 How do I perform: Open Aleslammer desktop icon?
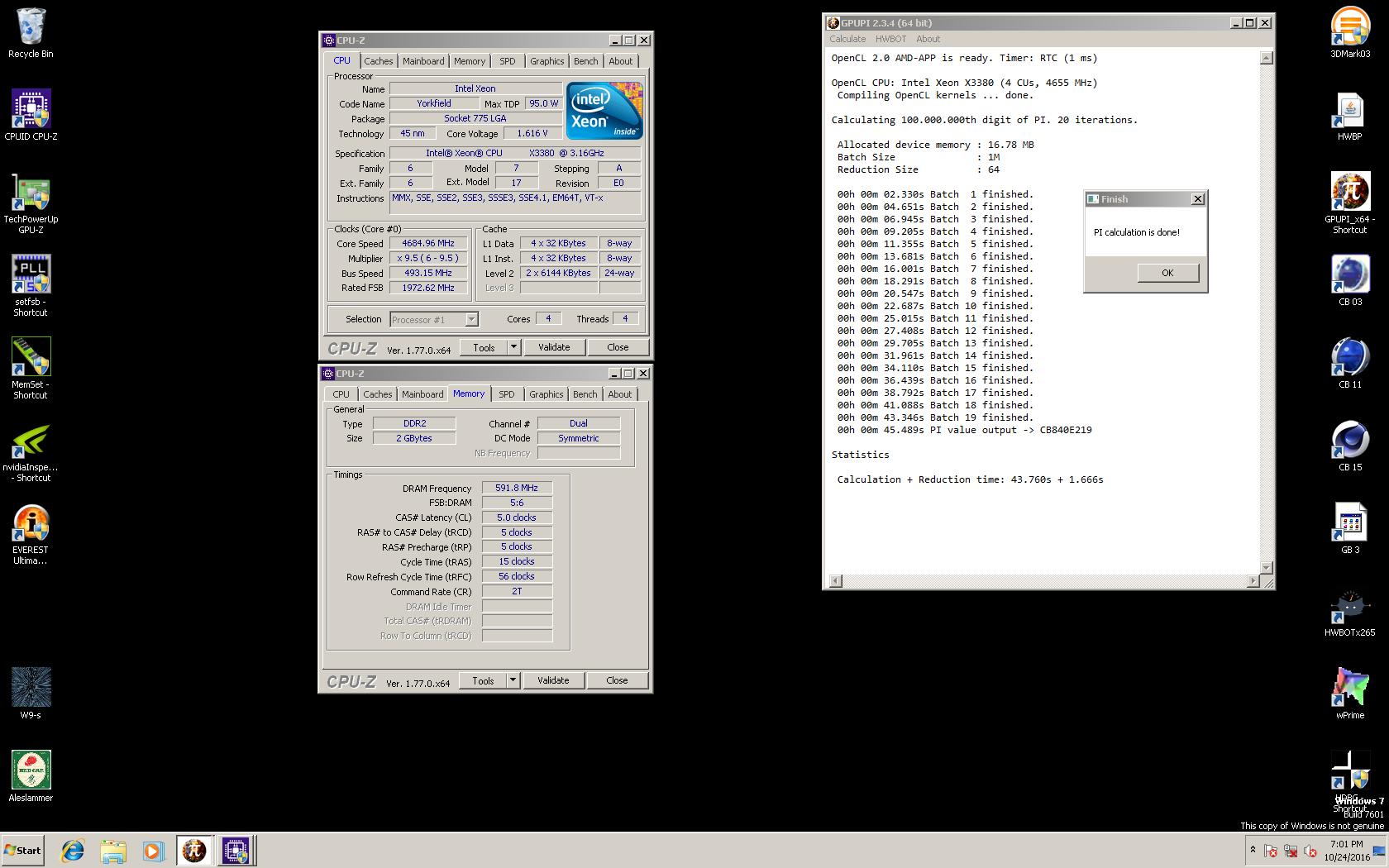click(31, 776)
